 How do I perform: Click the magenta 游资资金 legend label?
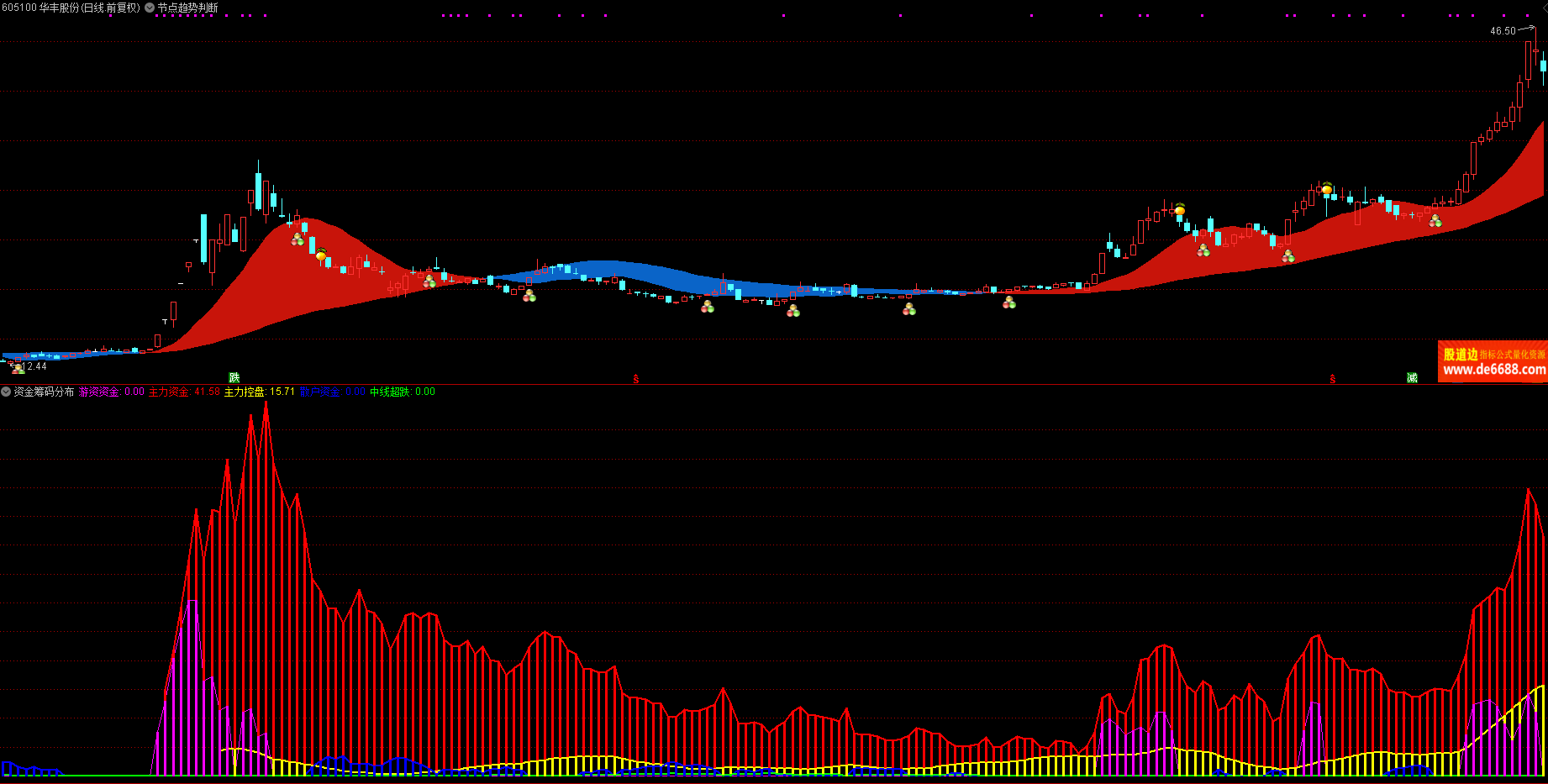99,392
